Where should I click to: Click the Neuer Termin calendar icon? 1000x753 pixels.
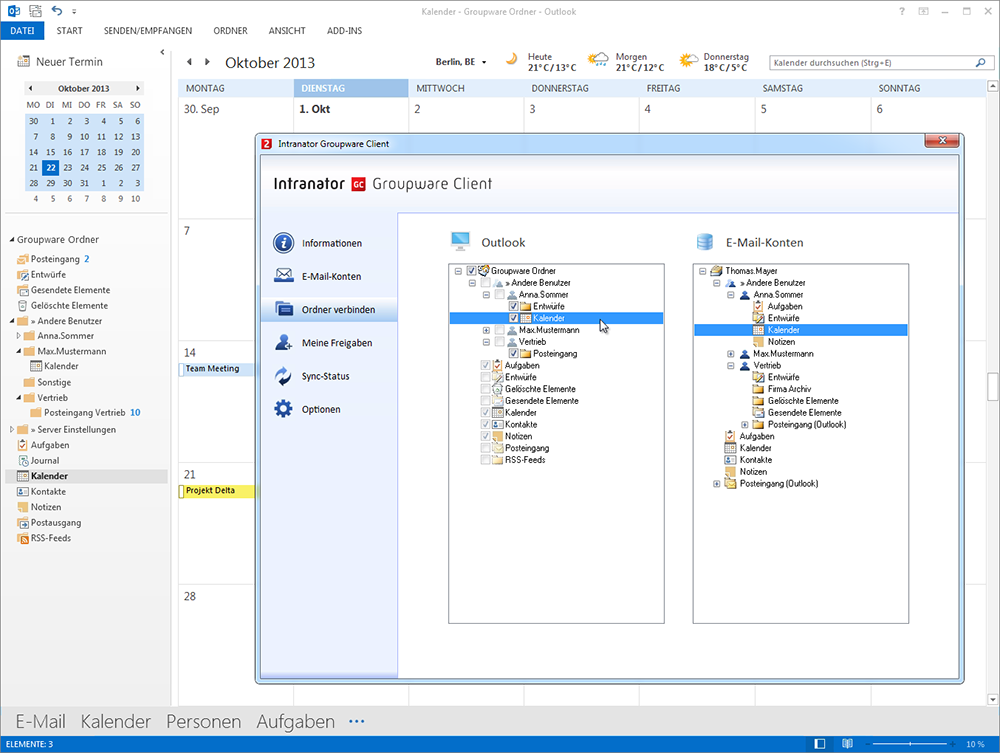pyautogui.click(x=23, y=62)
